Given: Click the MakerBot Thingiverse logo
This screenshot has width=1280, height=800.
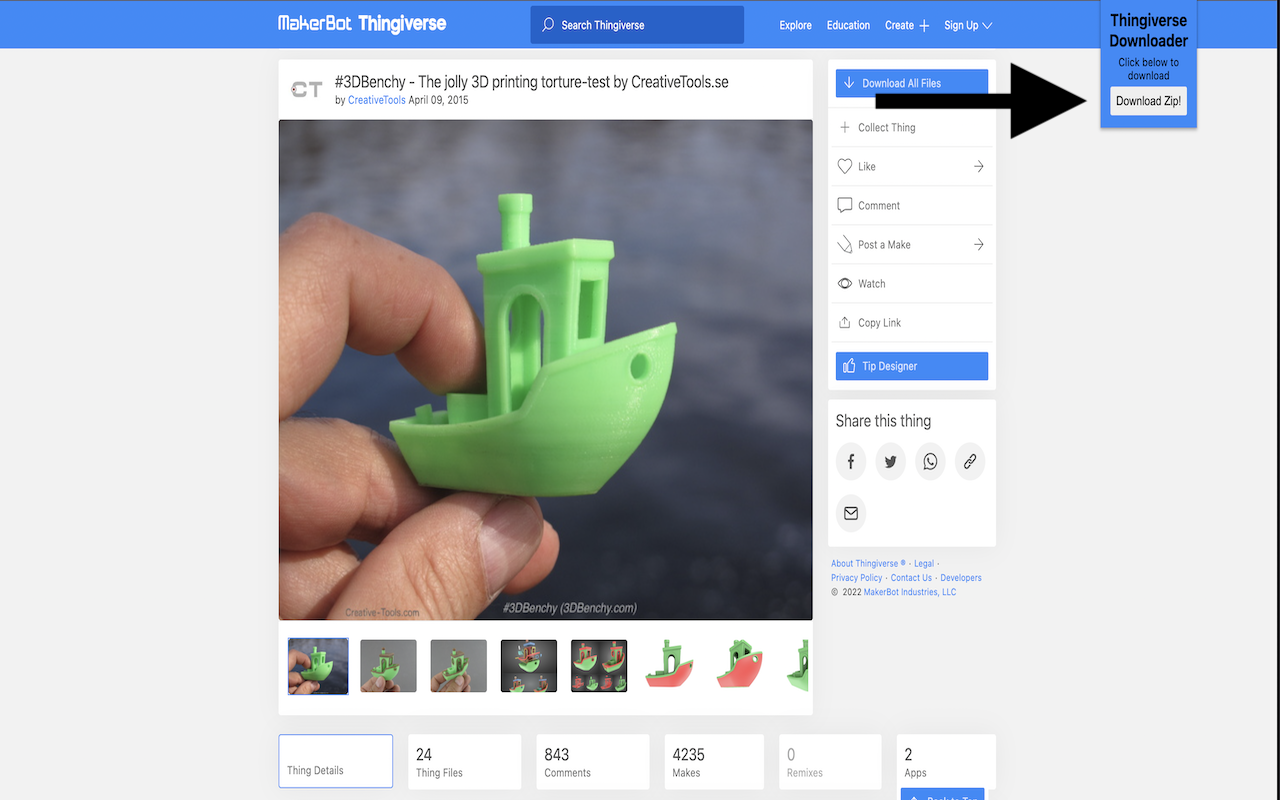Looking at the screenshot, I should tap(362, 23).
